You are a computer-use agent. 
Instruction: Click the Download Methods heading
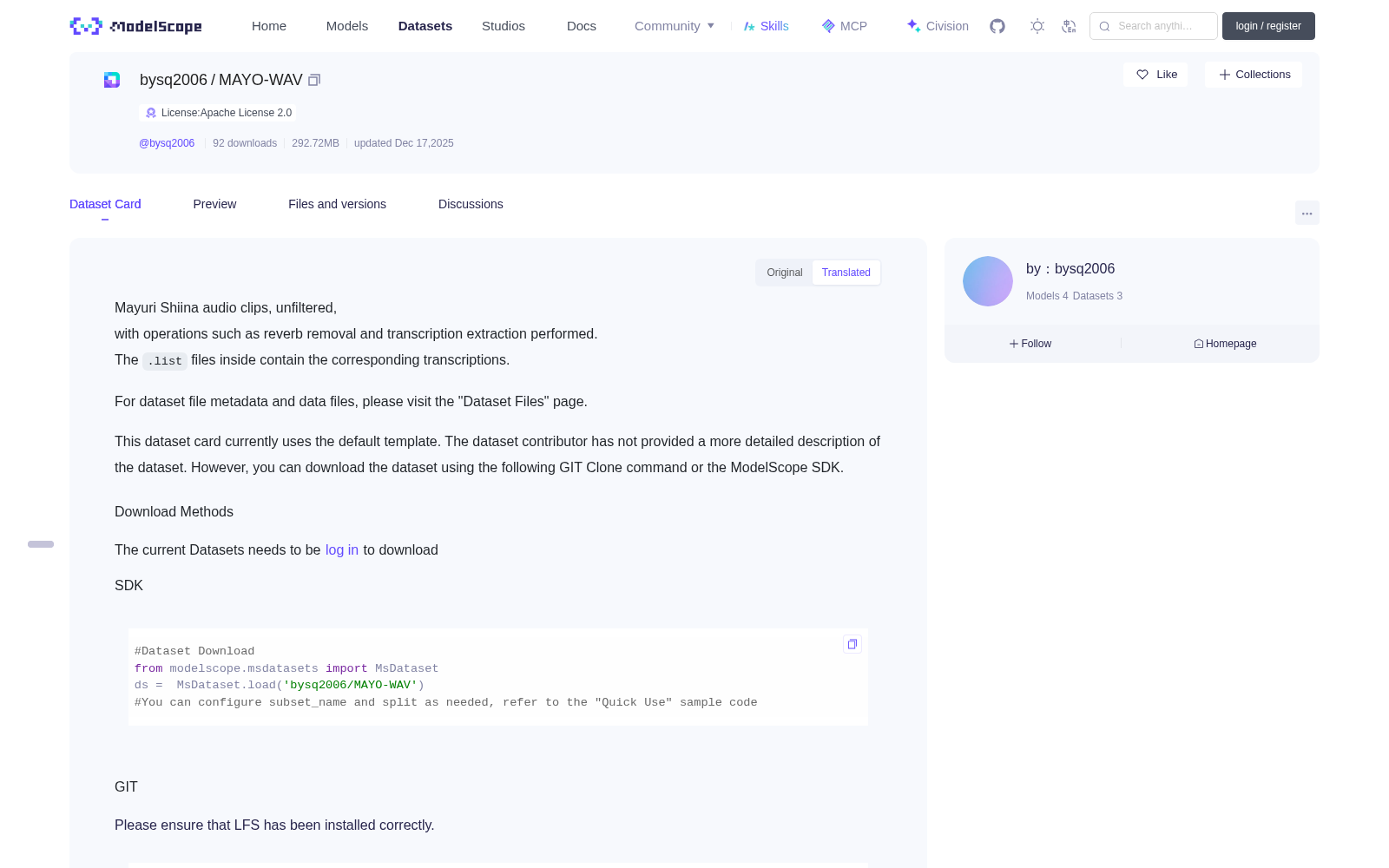(174, 511)
